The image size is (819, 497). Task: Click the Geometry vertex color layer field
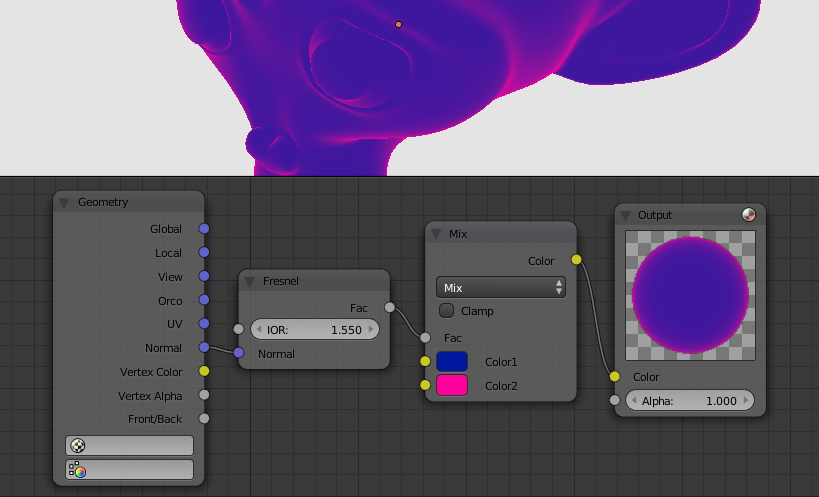tap(130, 469)
